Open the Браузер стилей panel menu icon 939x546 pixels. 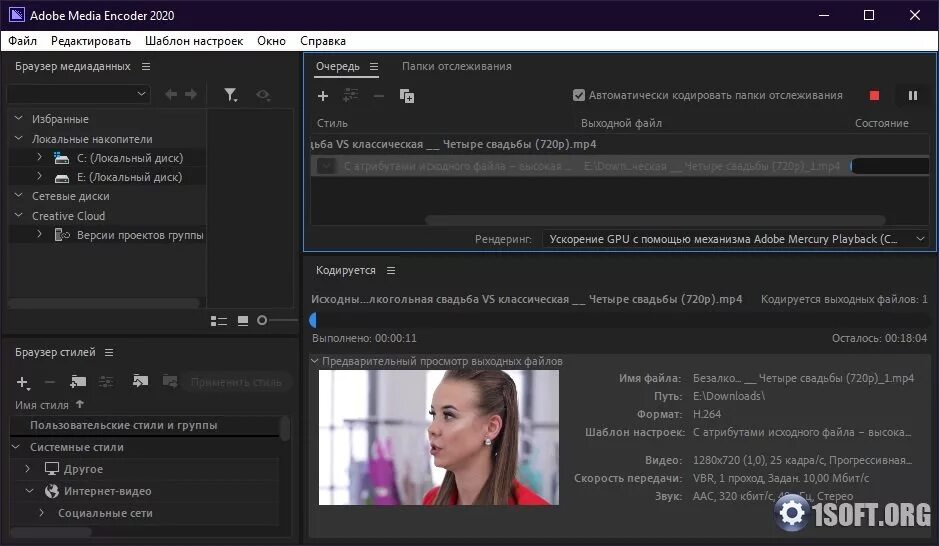click(x=109, y=353)
